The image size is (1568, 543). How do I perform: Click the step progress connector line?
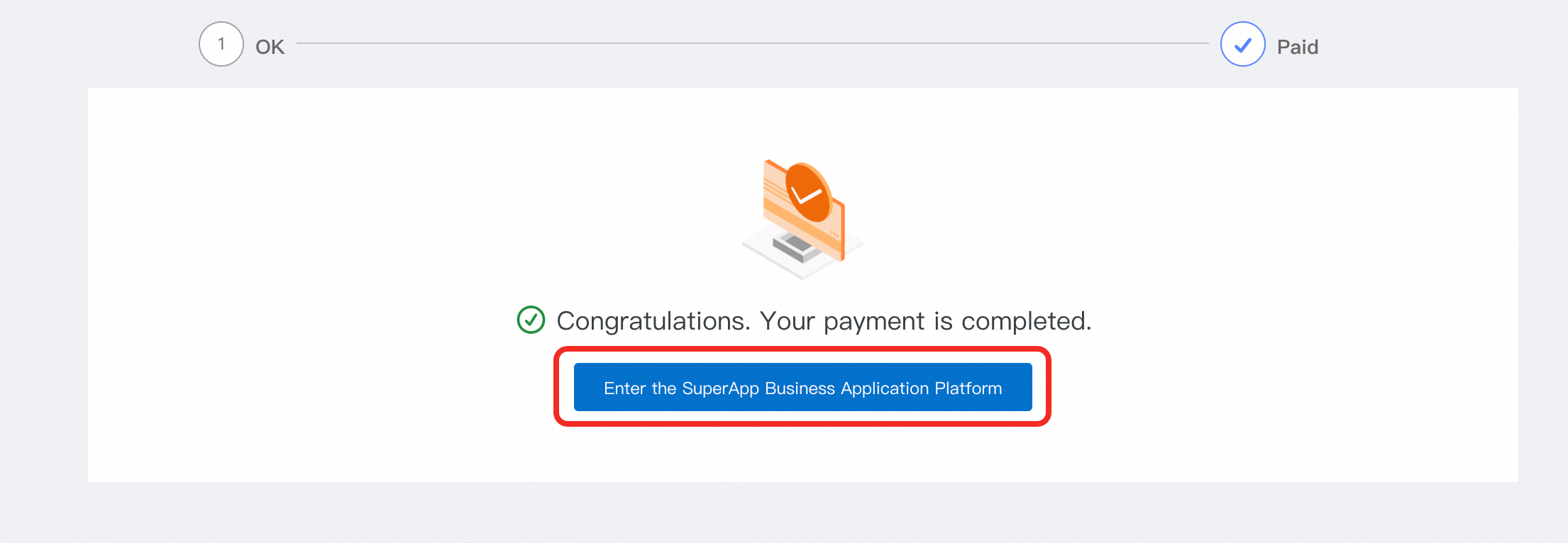[752, 43]
